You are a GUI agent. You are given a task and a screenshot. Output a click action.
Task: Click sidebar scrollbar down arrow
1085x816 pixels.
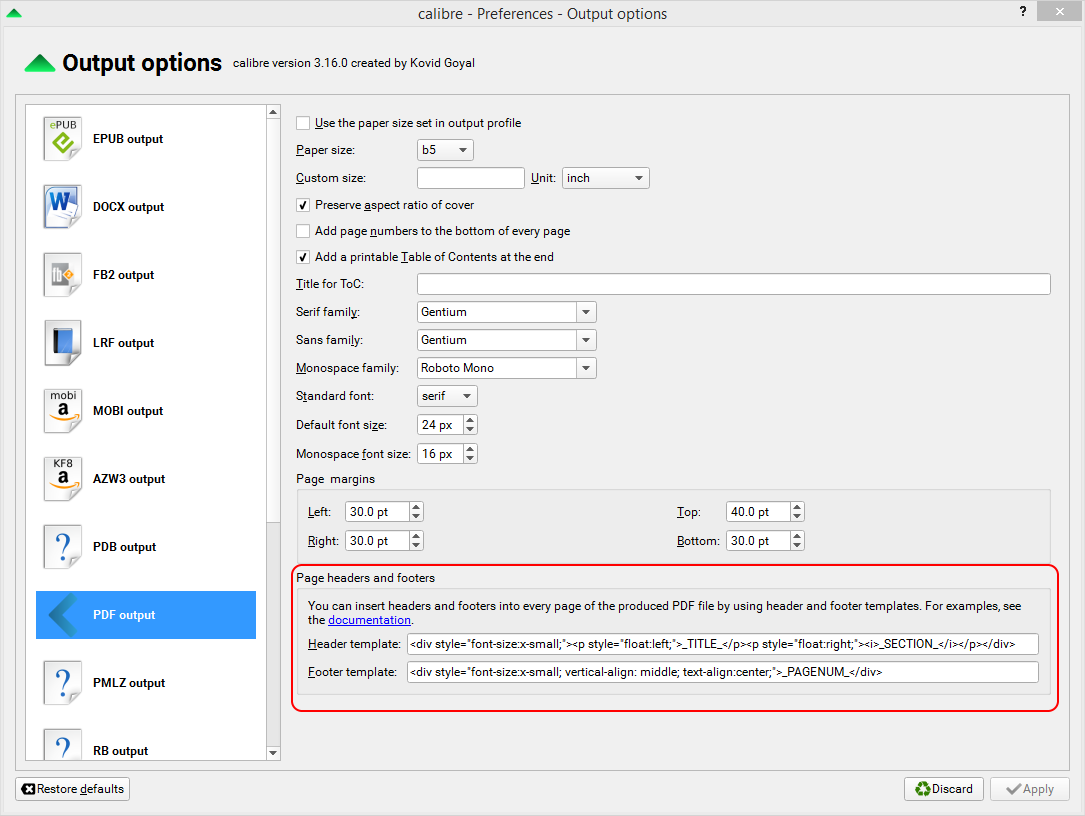273,753
